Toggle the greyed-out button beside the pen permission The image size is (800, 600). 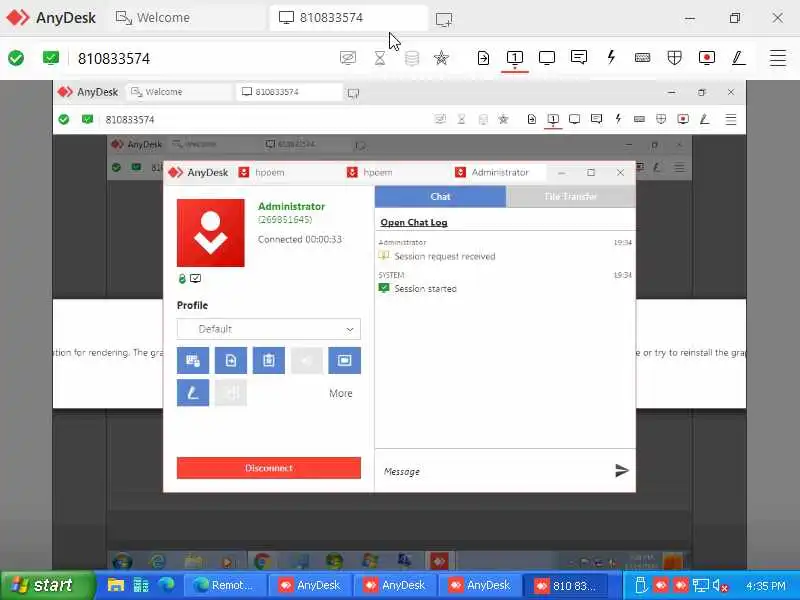(x=231, y=392)
